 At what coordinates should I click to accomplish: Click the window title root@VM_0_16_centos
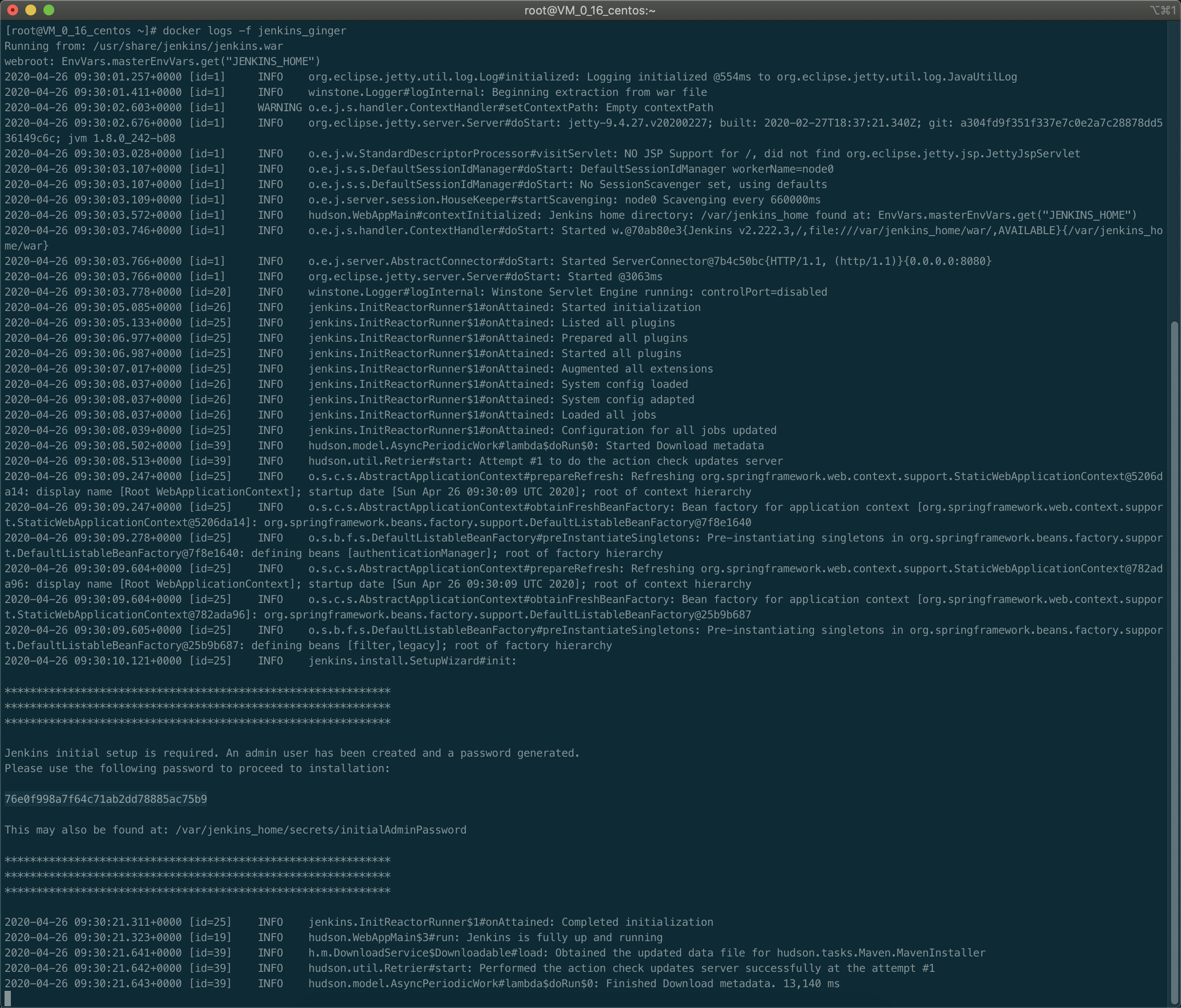[589, 10]
